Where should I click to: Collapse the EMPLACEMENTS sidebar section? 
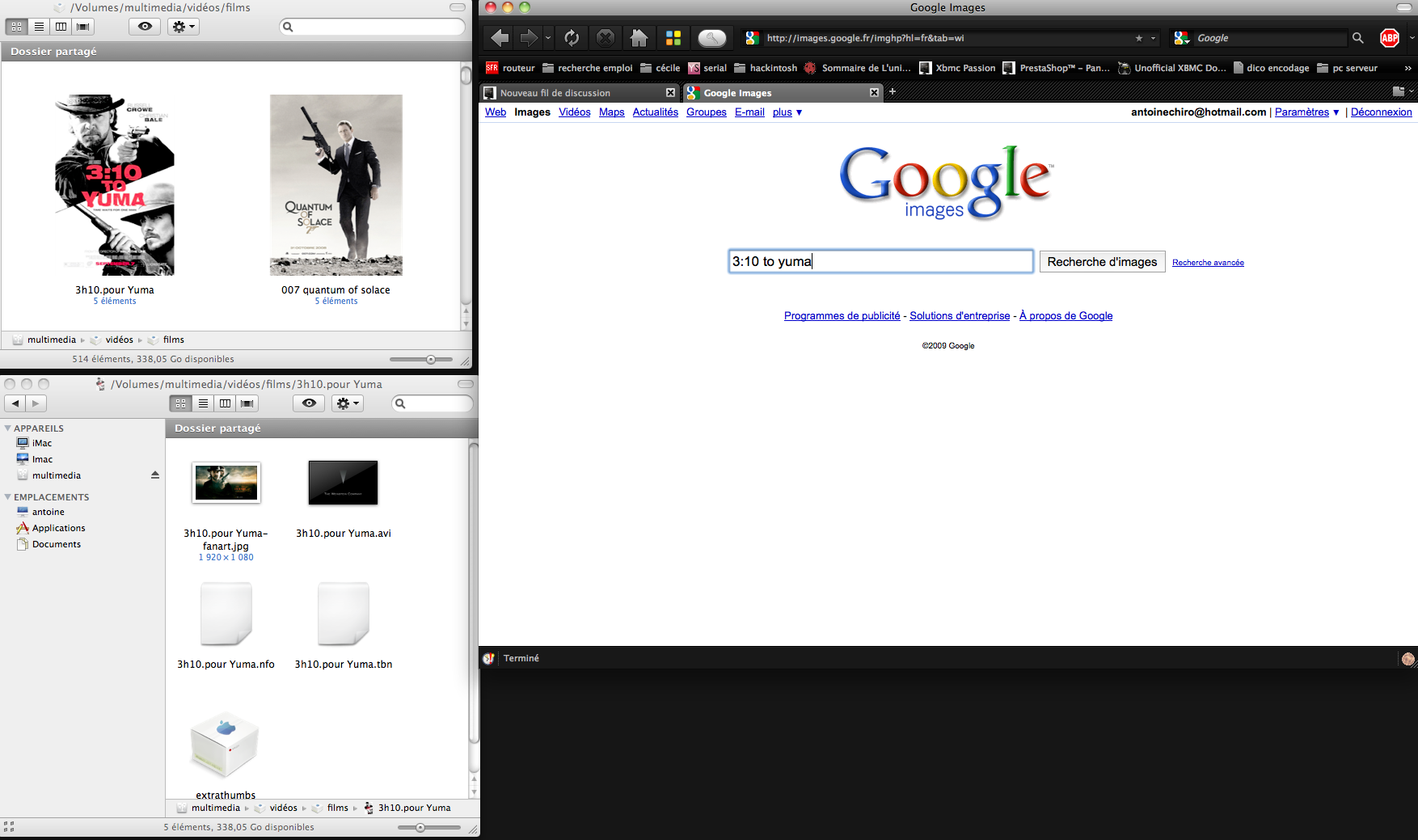click(8, 497)
